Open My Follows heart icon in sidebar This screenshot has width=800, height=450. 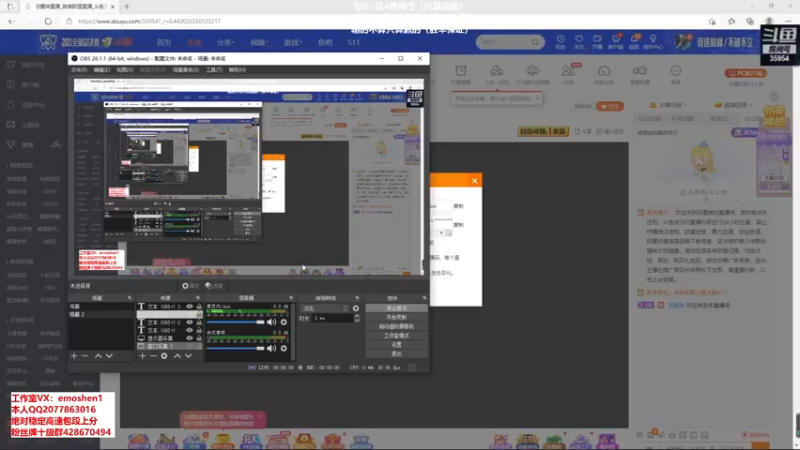(11, 65)
